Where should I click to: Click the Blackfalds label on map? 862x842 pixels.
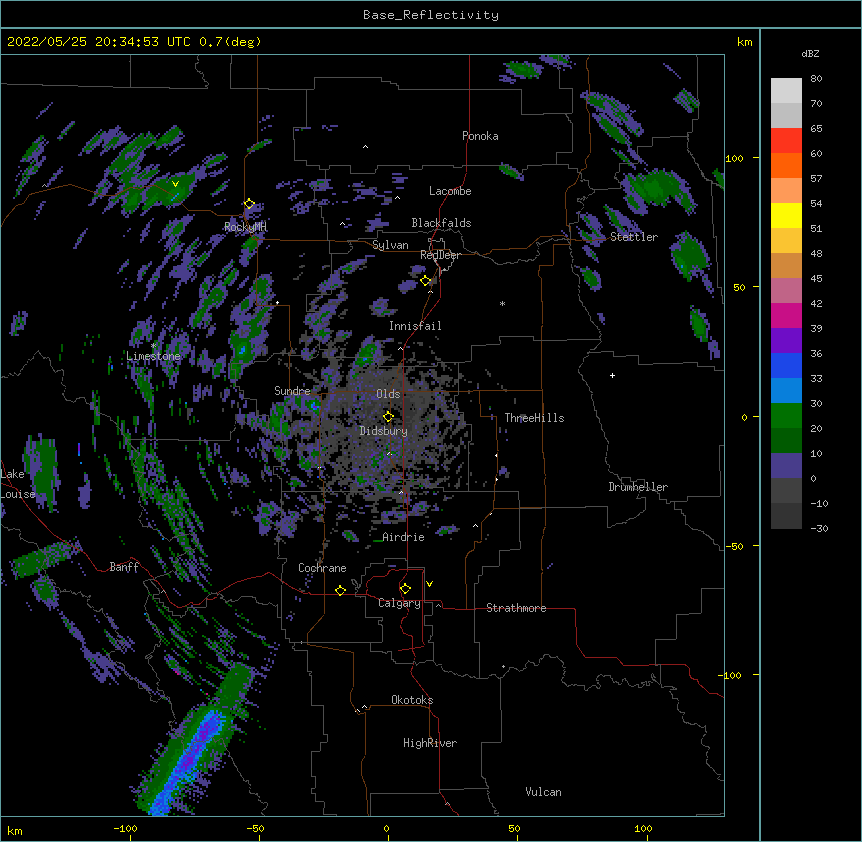(441, 223)
